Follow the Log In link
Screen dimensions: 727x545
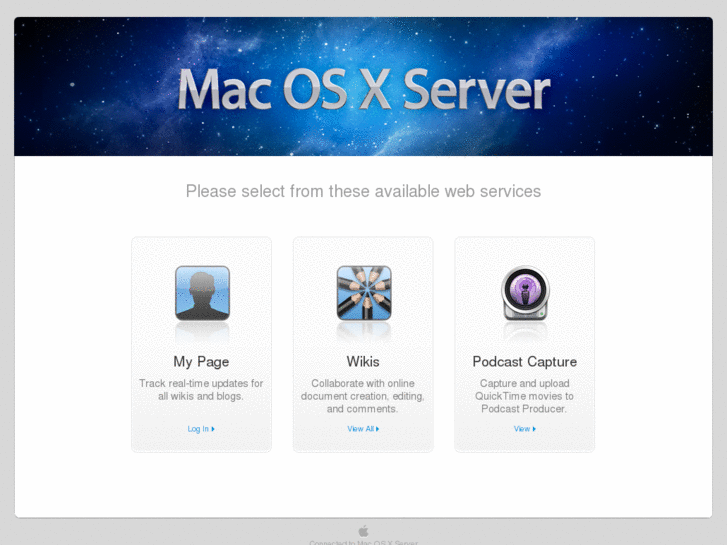click(201, 429)
